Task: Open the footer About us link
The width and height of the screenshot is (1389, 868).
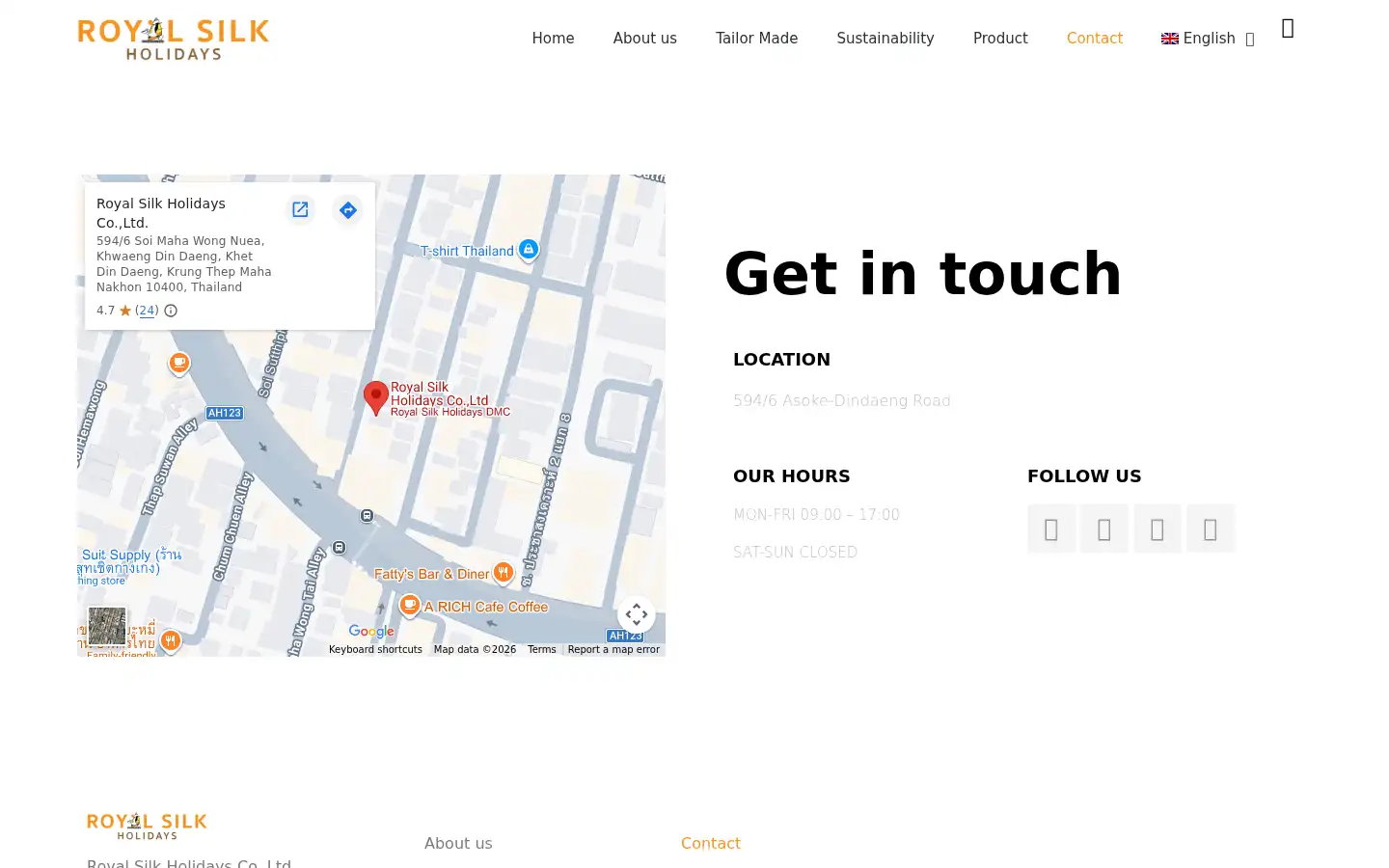Action: pos(458,843)
